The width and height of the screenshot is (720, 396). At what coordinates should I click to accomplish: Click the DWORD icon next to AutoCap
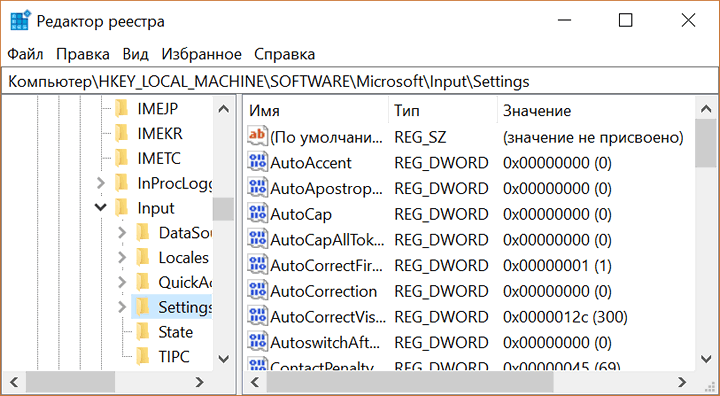coord(257,214)
